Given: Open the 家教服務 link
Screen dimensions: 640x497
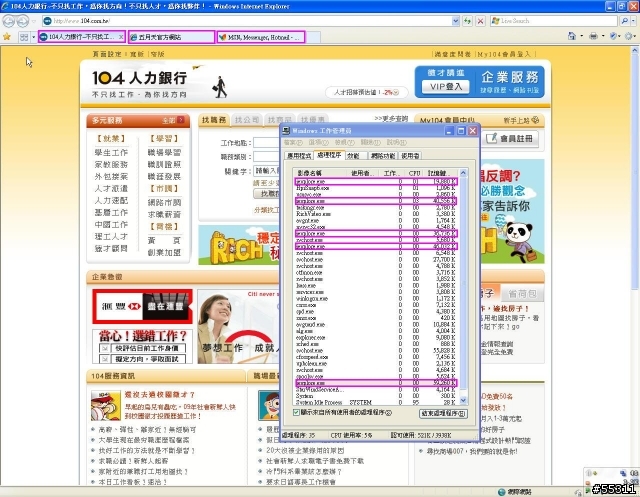Looking at the screenshot, I should click(111, 164).
